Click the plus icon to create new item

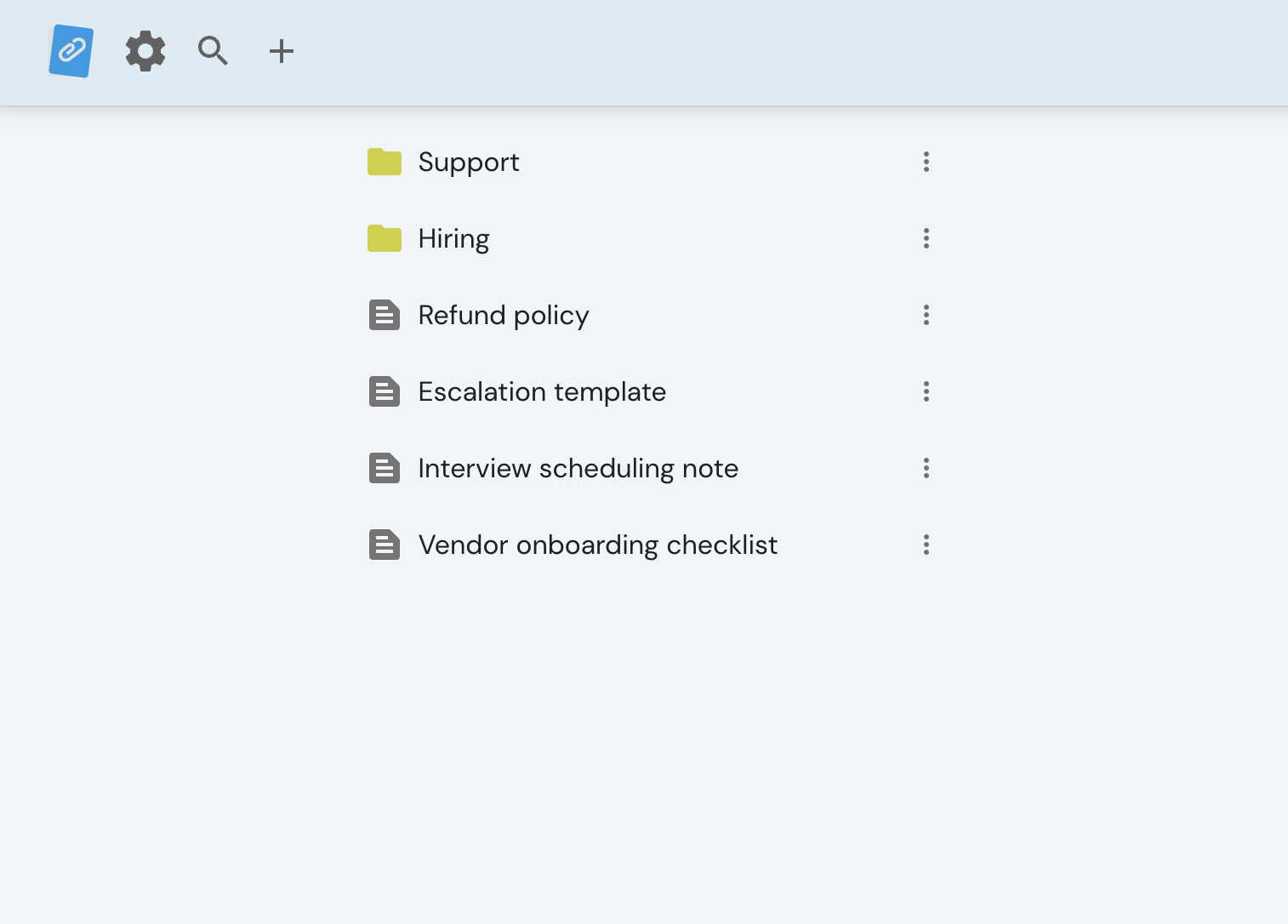click(x=281, y=51)
